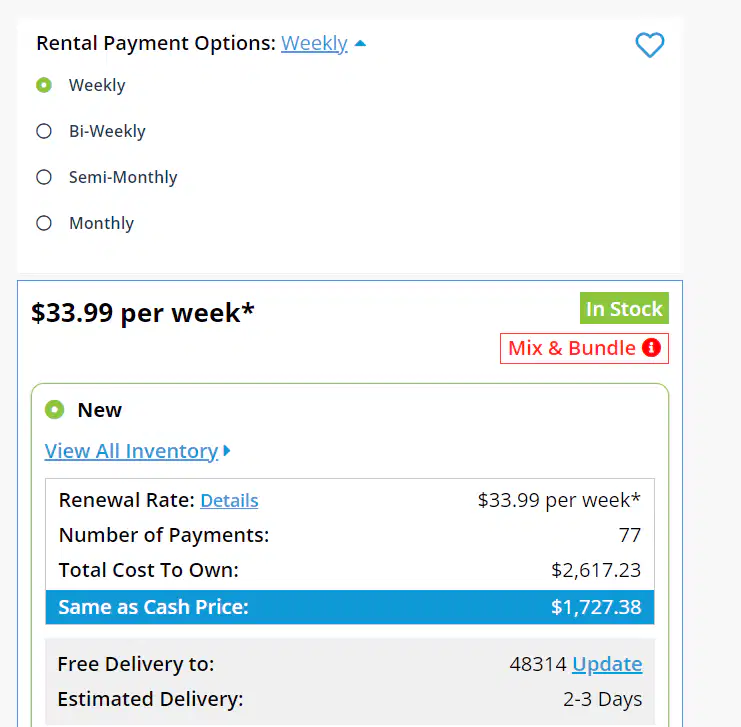
Task: Collapse payment options using blue caret
Action: [x=360, y=43]
